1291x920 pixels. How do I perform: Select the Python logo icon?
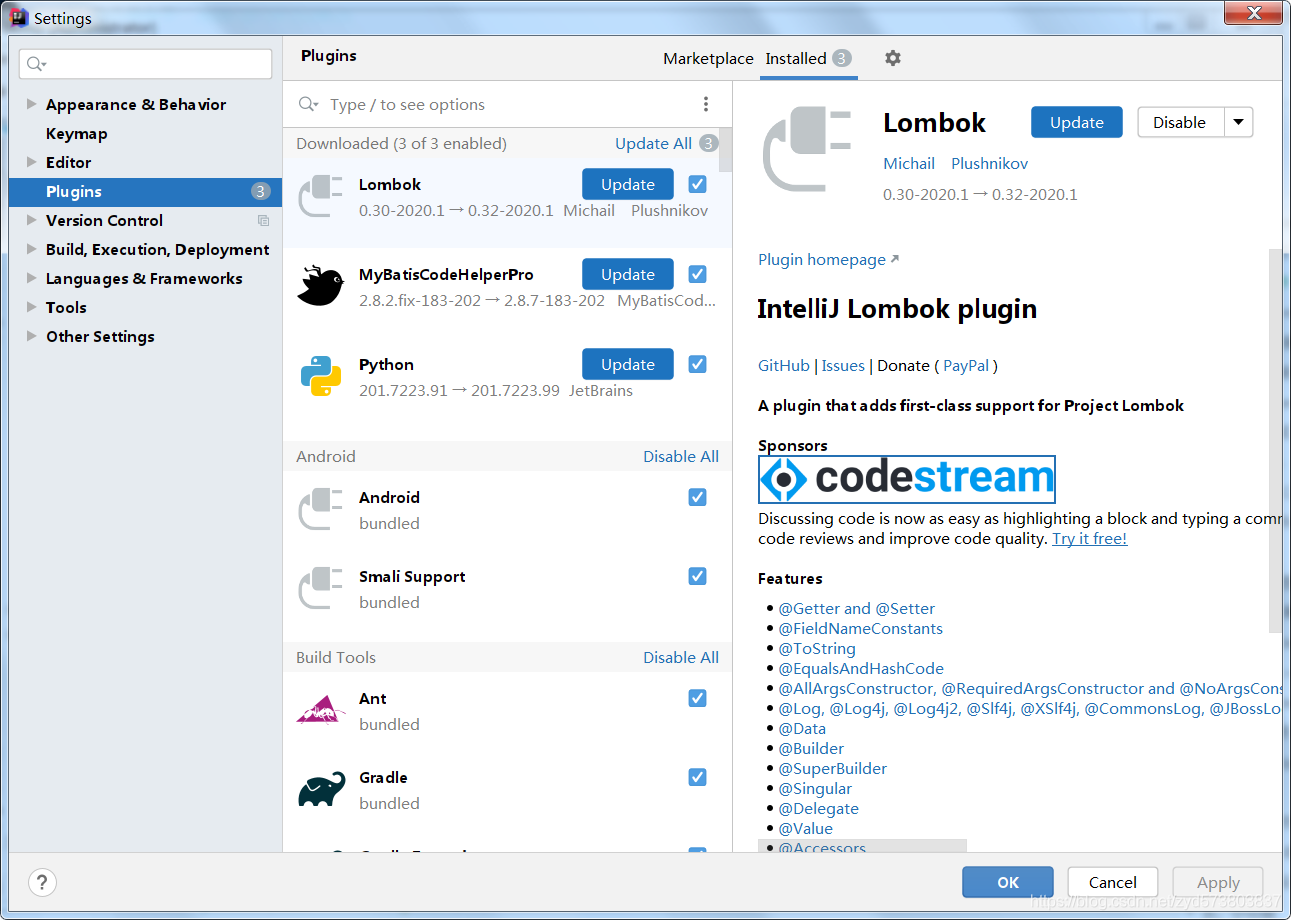coord(321,376)
